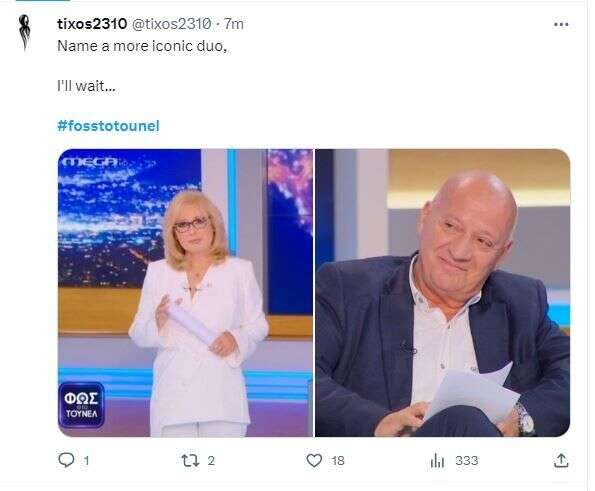Share the tweet with the upload arrow icon
Screen dimensions: 595x491
point(561,460)
